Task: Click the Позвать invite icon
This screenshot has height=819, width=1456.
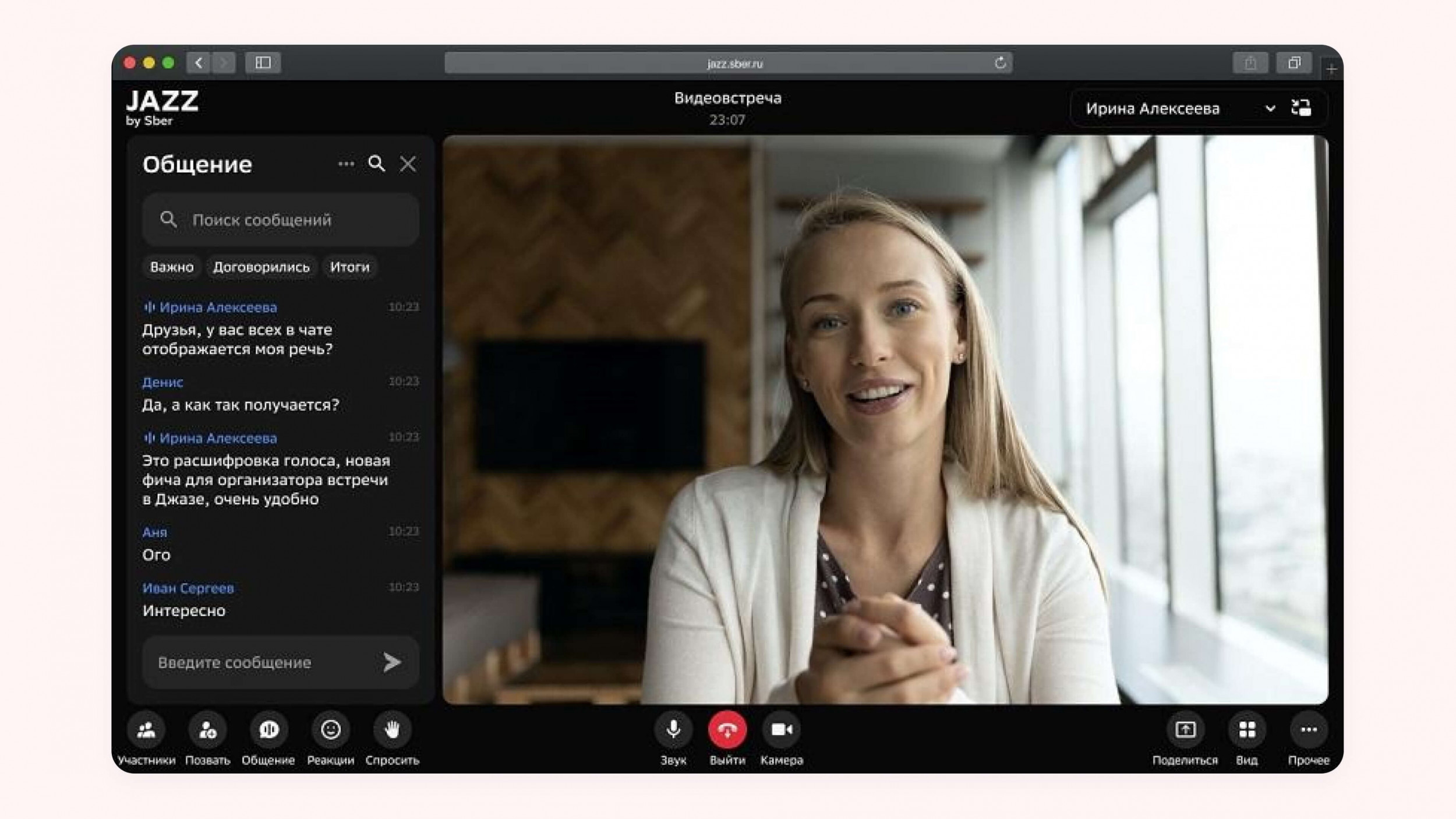Action: (207, 729)
